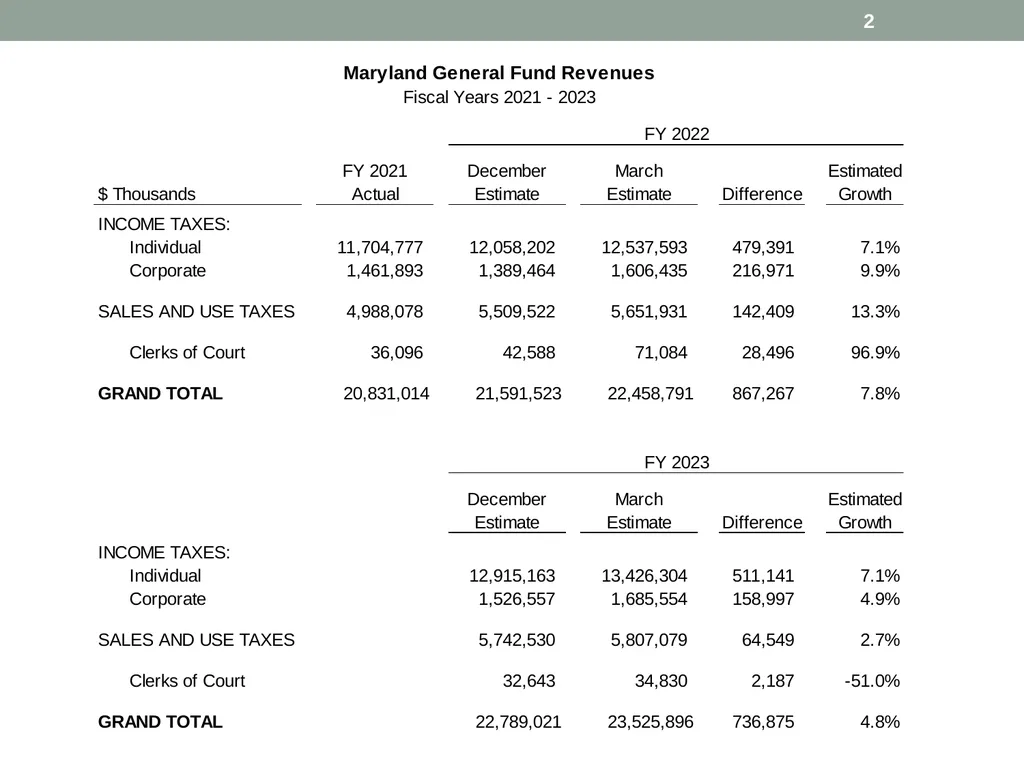Select the difference value 867,267
Image resolution: width=1024 pixels, height=768 pixels.
[x=763, y=394]
